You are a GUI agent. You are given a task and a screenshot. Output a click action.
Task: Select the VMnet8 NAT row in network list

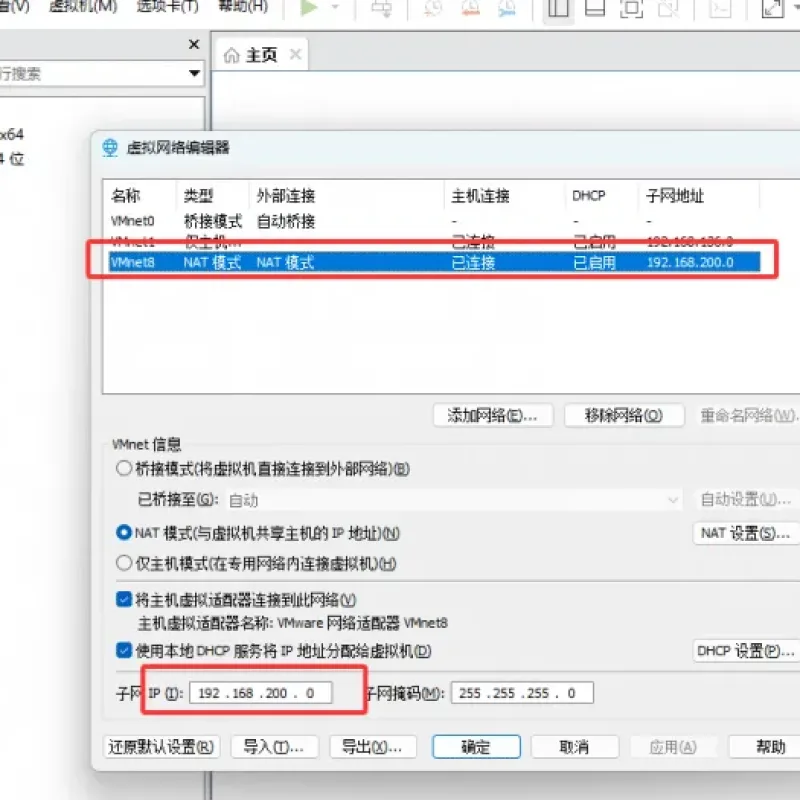(x=435, y=262)
